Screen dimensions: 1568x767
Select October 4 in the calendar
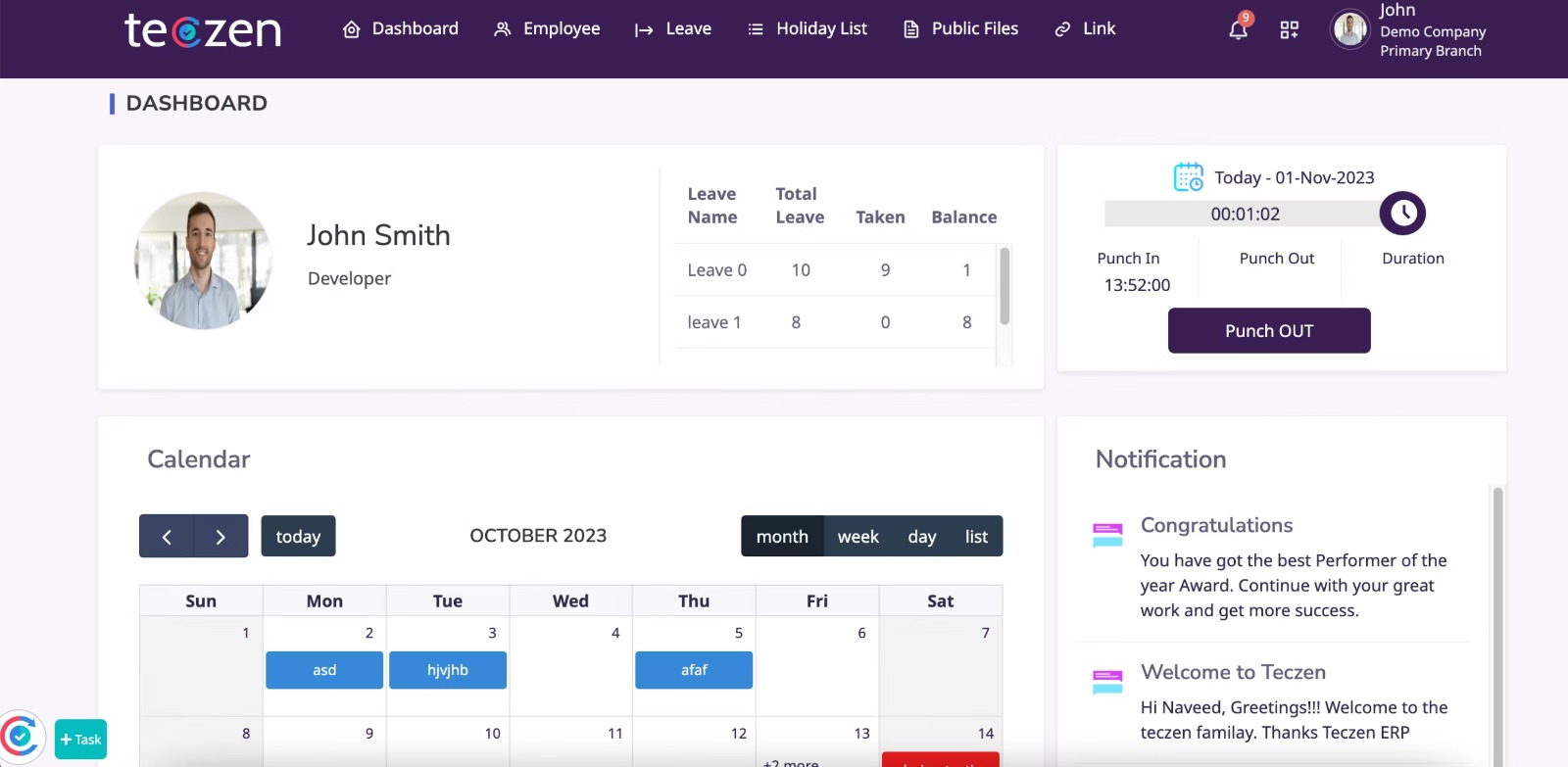570,665
